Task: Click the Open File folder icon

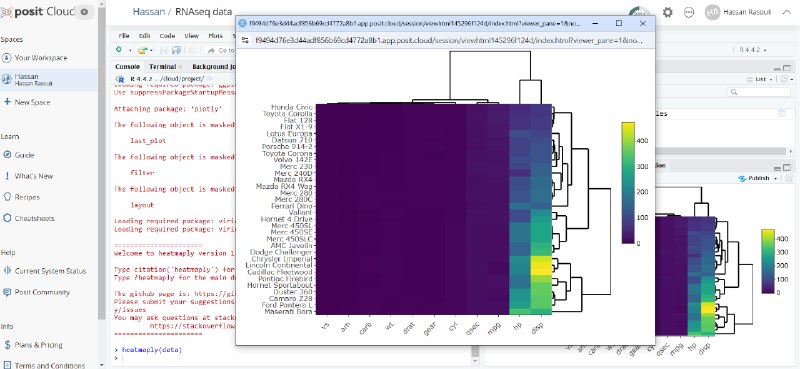Action: click(142, 50)
